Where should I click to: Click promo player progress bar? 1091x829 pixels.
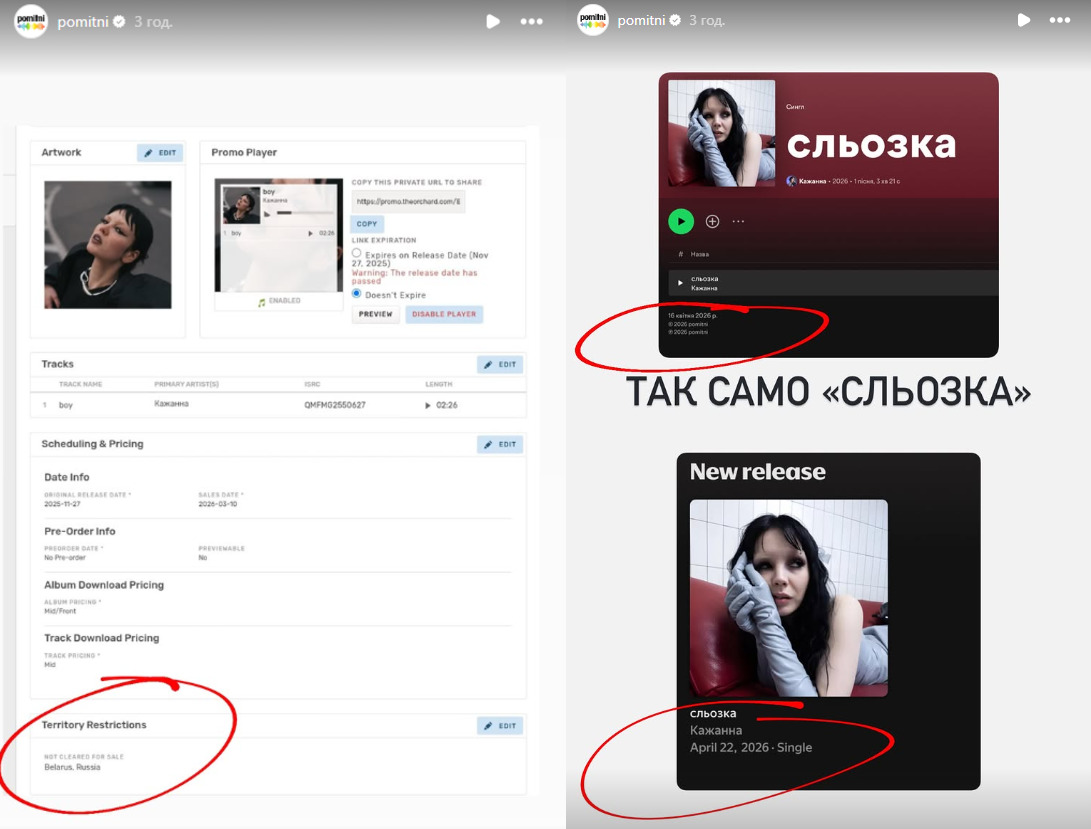coord(305,213)
